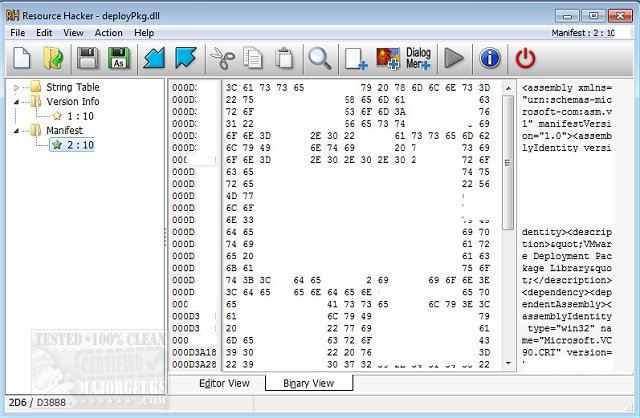Select the 2 : 10 manifest resource
The height and width of the screenshot is (418, 640).
tap(72, 145)
